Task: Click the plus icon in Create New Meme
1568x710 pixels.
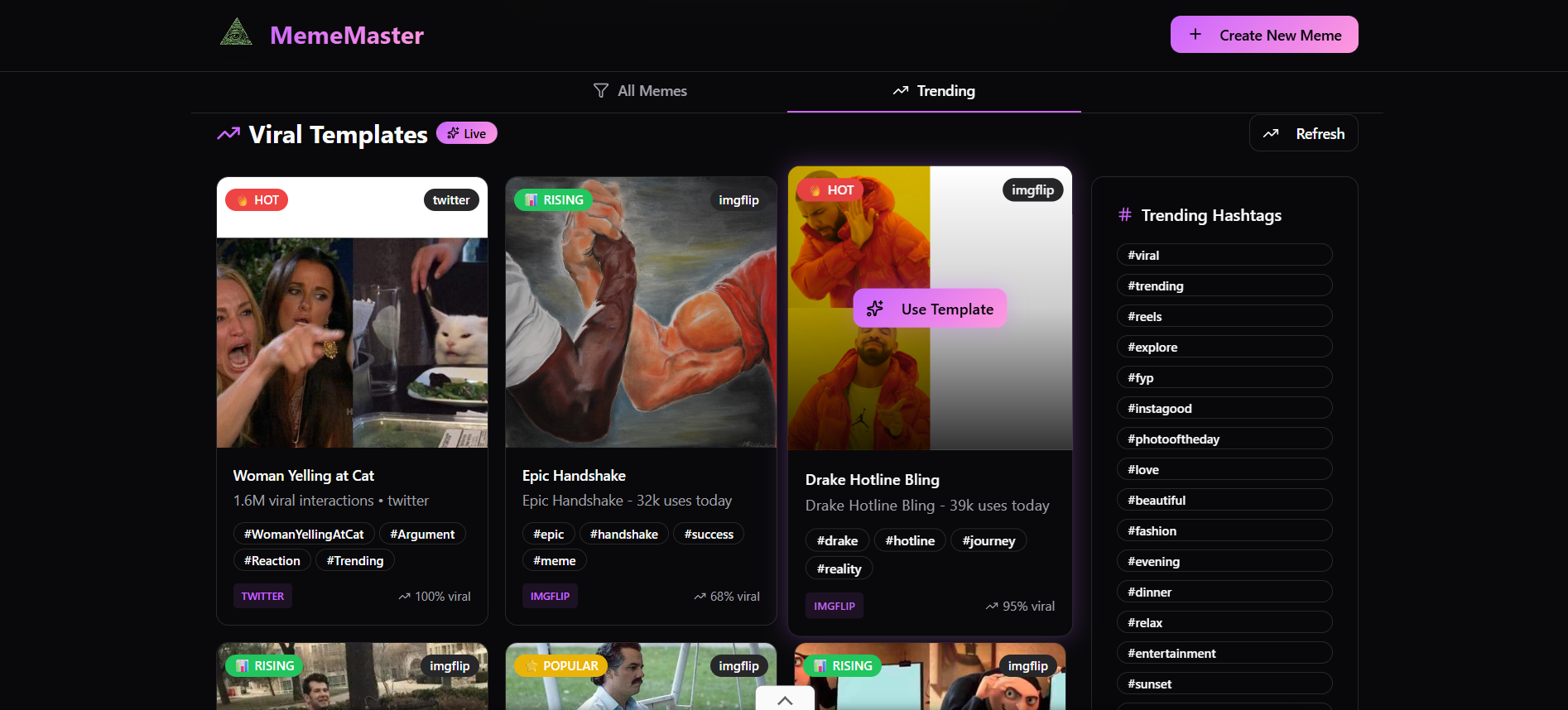Action: [x=1195, y=35]
